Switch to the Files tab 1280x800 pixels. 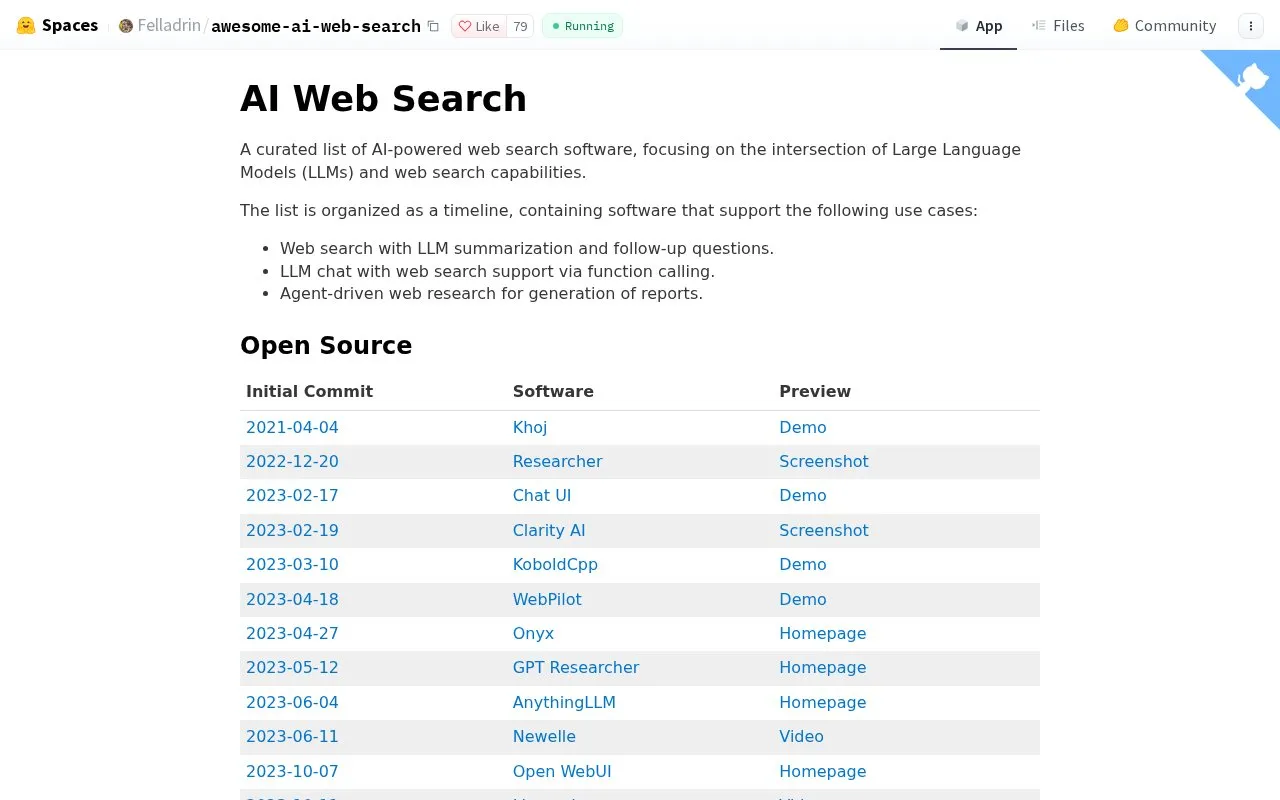[x=1058, y=26]
